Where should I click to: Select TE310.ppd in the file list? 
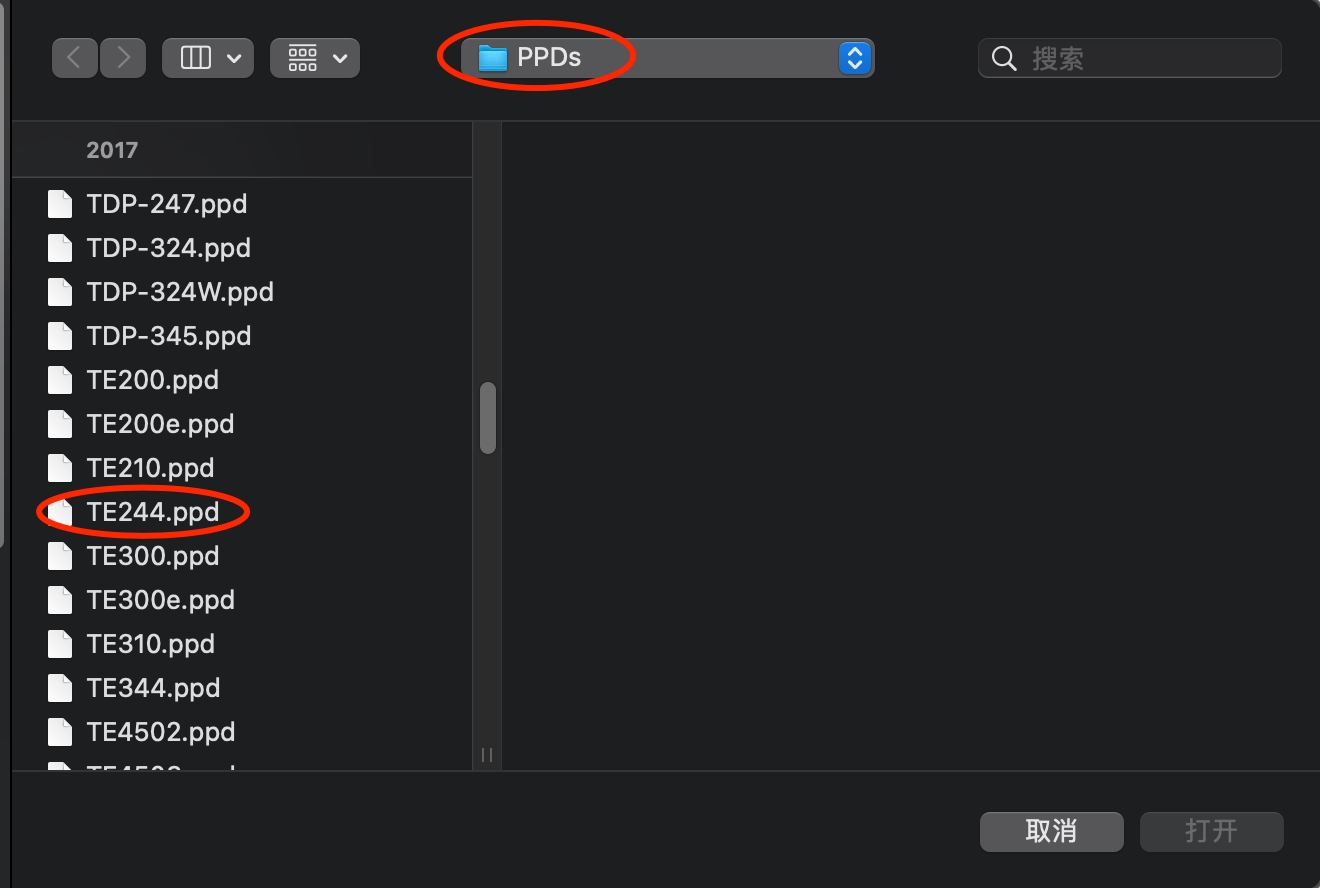(x=151, y=644)
